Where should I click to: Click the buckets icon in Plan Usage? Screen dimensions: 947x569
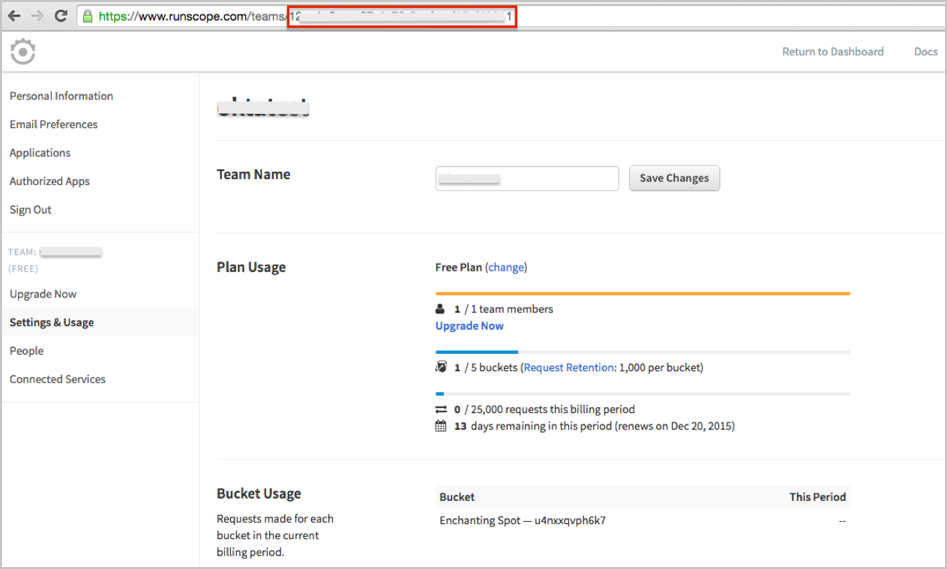click(x=441, y=368)
